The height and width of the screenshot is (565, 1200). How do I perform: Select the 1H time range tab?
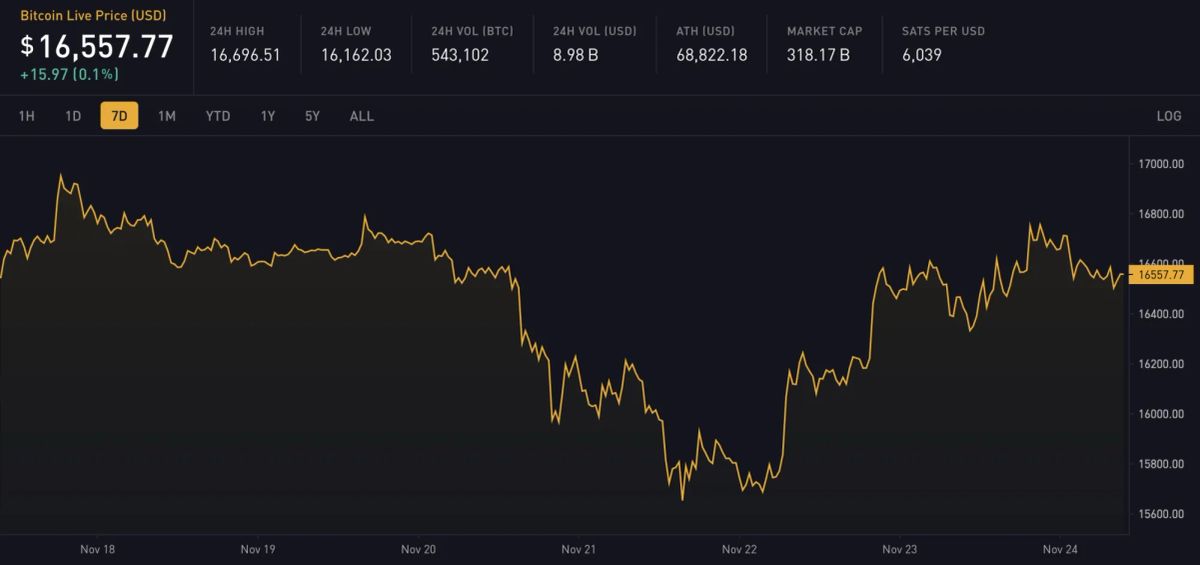[x=27, y=116]
